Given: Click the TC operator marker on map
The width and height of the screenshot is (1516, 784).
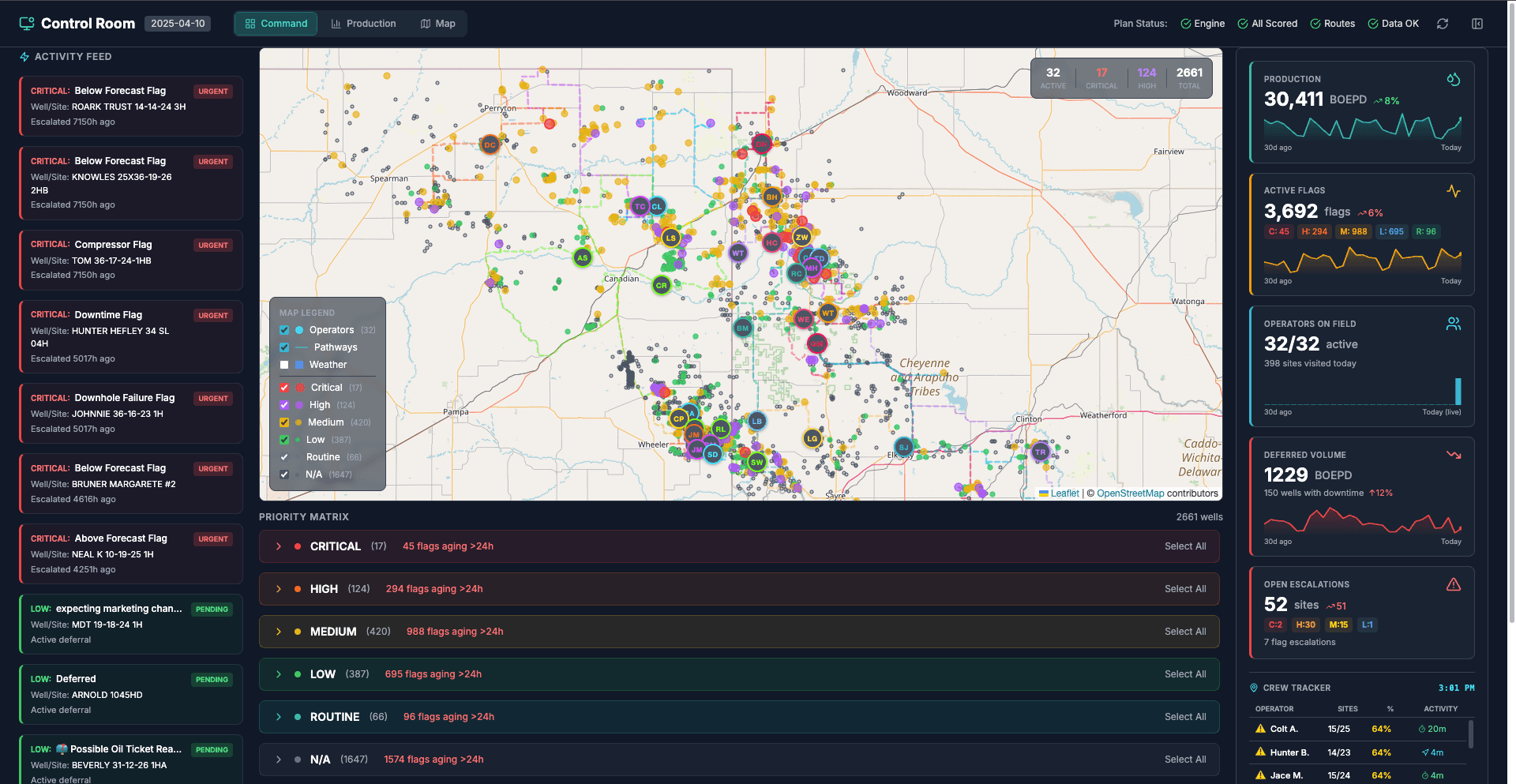Looking at the screenshot, I should coord(640,207).
